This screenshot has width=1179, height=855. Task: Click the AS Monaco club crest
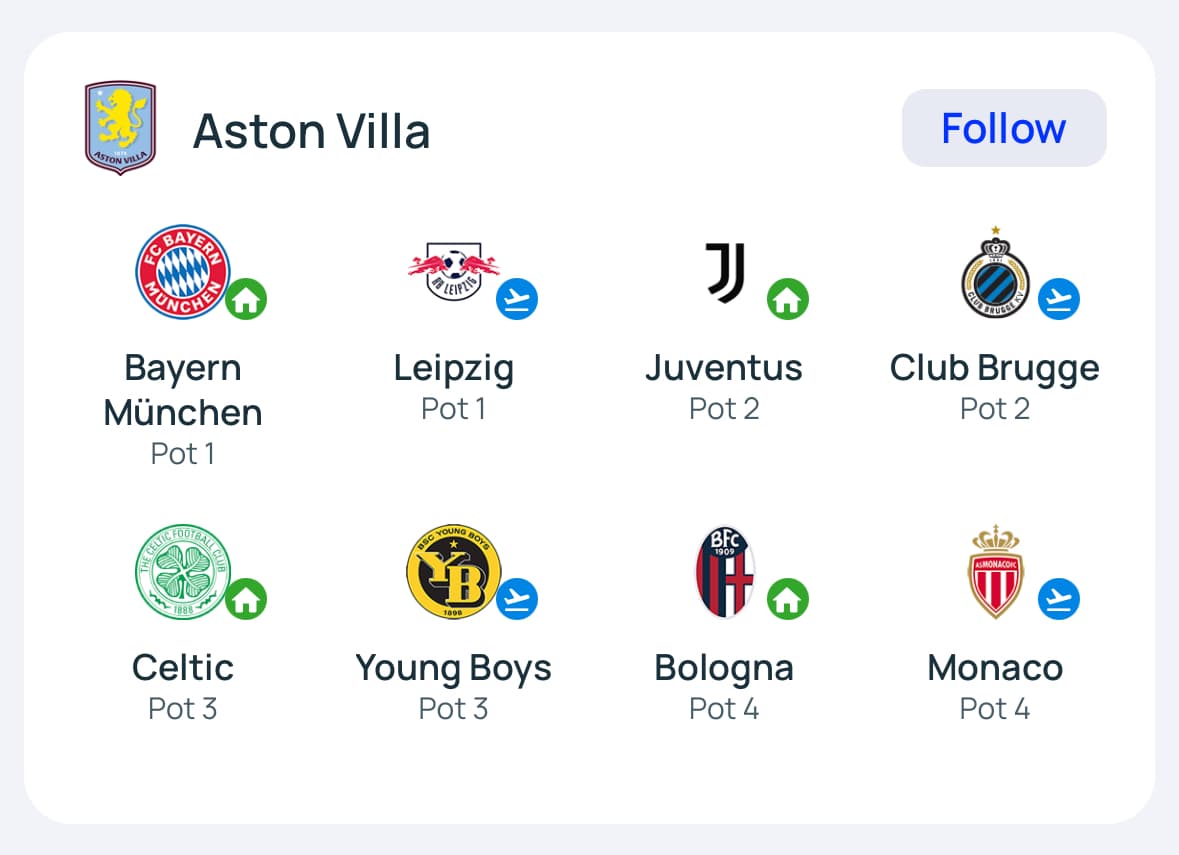click(996, 571)
